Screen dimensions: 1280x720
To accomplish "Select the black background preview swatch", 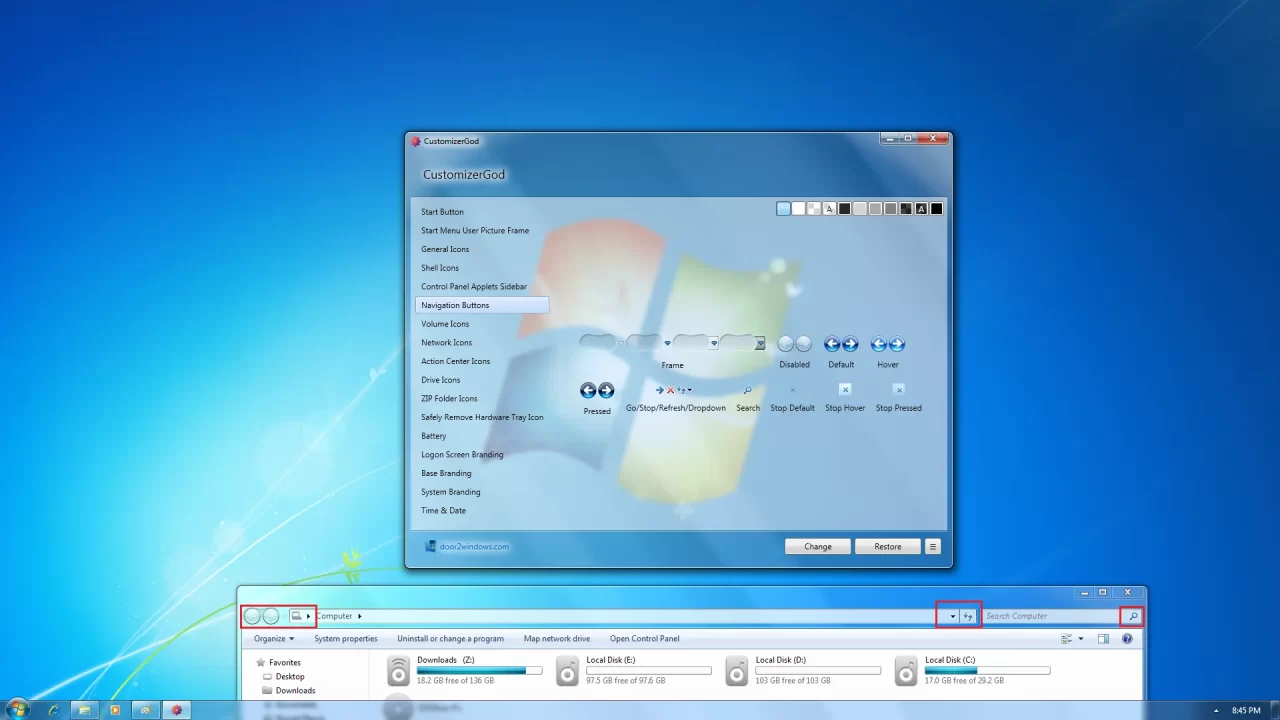I will (935, 208).
